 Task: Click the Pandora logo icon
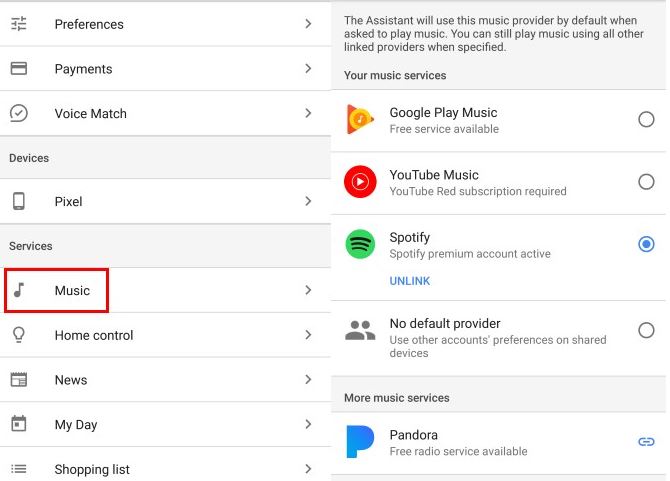click(360, 442)
